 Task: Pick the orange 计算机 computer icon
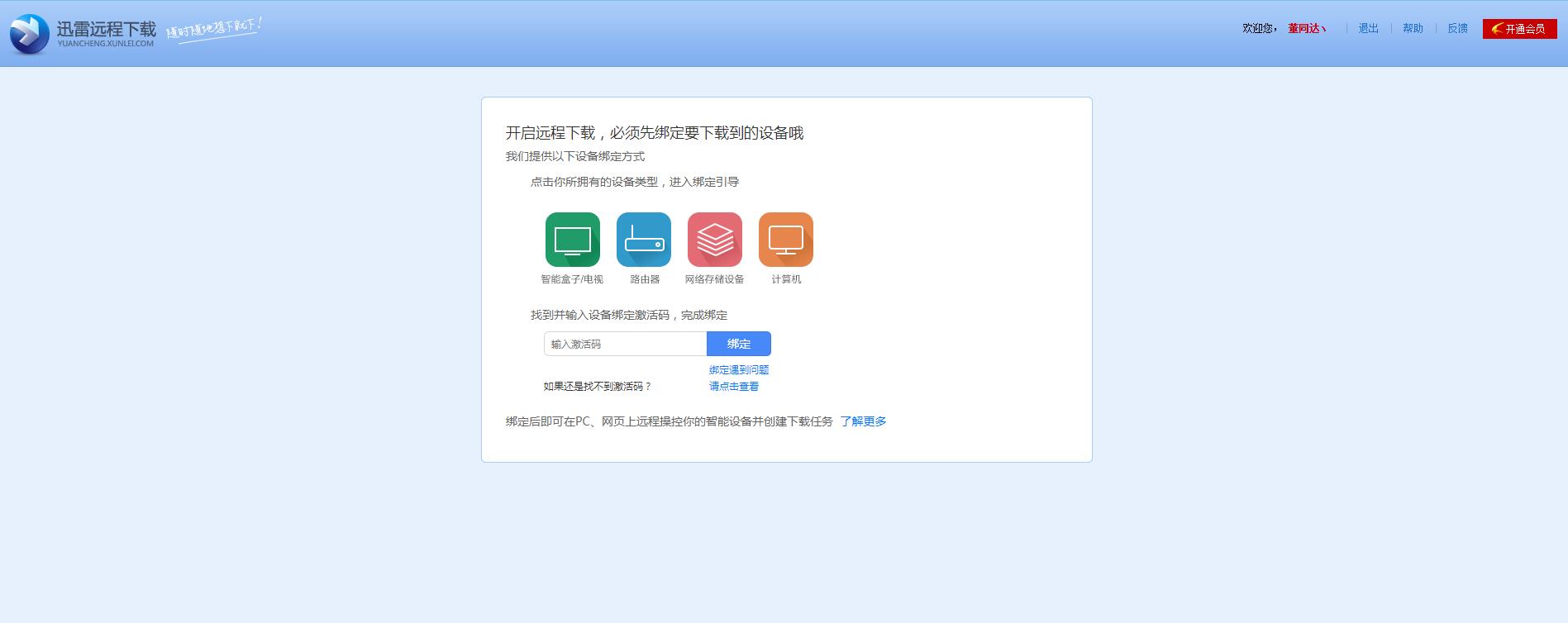785,240
